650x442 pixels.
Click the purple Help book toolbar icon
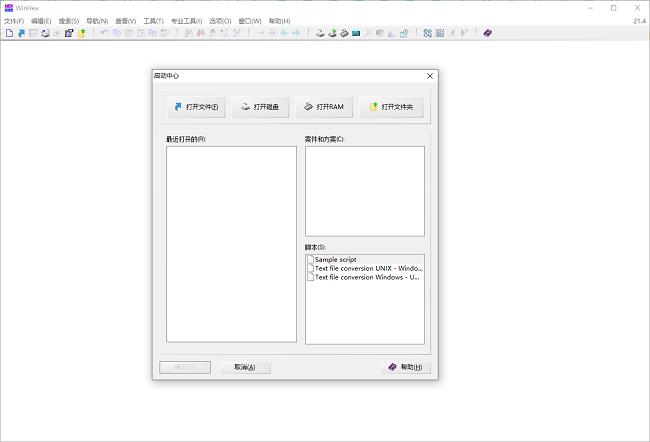pyautogui.click(x=487, y=33)
